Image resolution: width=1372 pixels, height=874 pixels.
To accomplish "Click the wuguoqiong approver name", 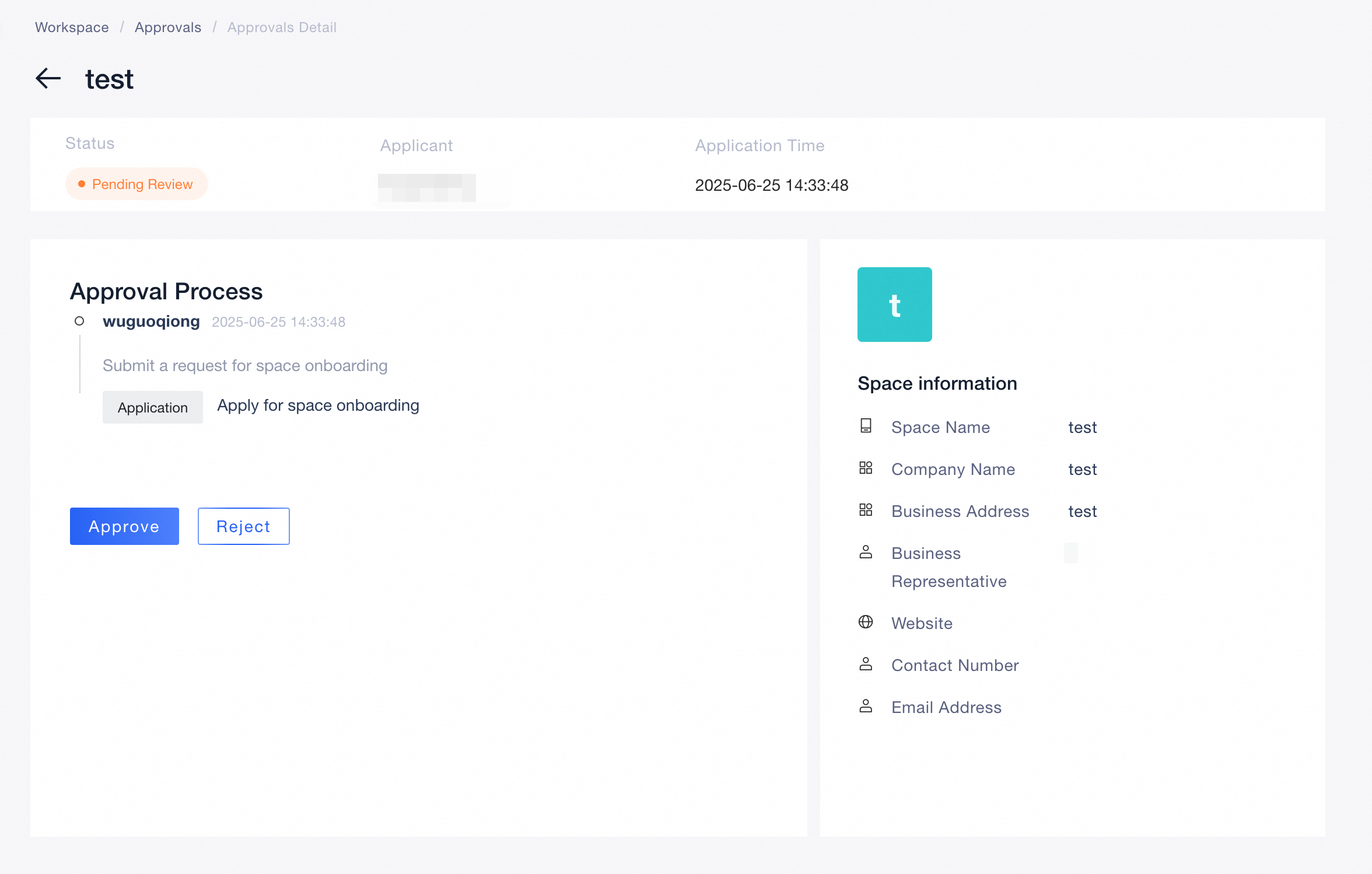I will [151, 321].
